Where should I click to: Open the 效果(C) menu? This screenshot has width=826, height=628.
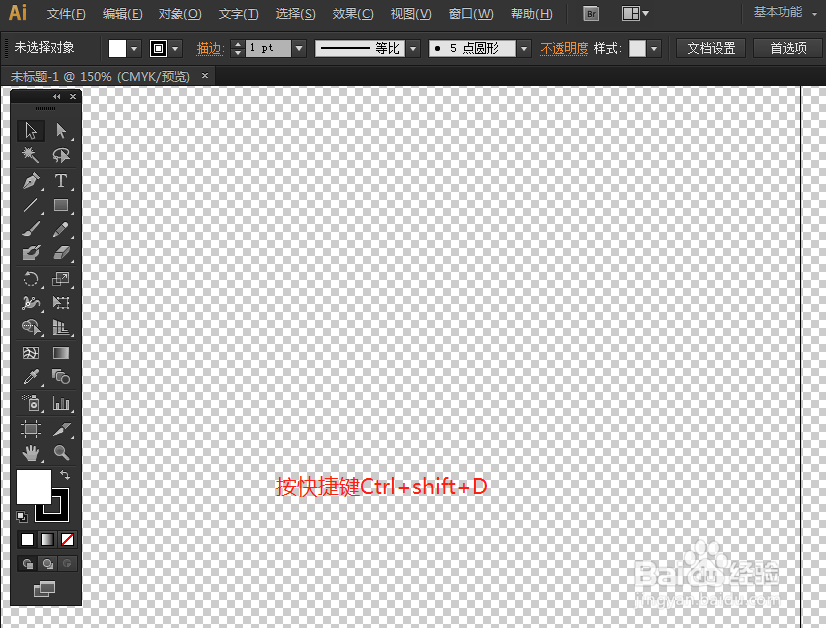pyautogui.click(x=352, y=14)
